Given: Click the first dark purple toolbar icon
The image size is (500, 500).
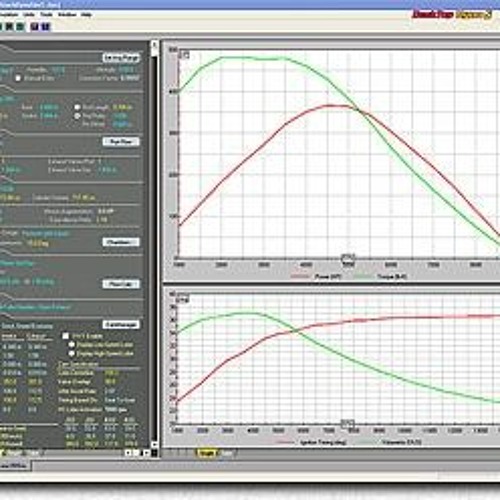Looking at the screenshot, I should [x=35, y=27].
